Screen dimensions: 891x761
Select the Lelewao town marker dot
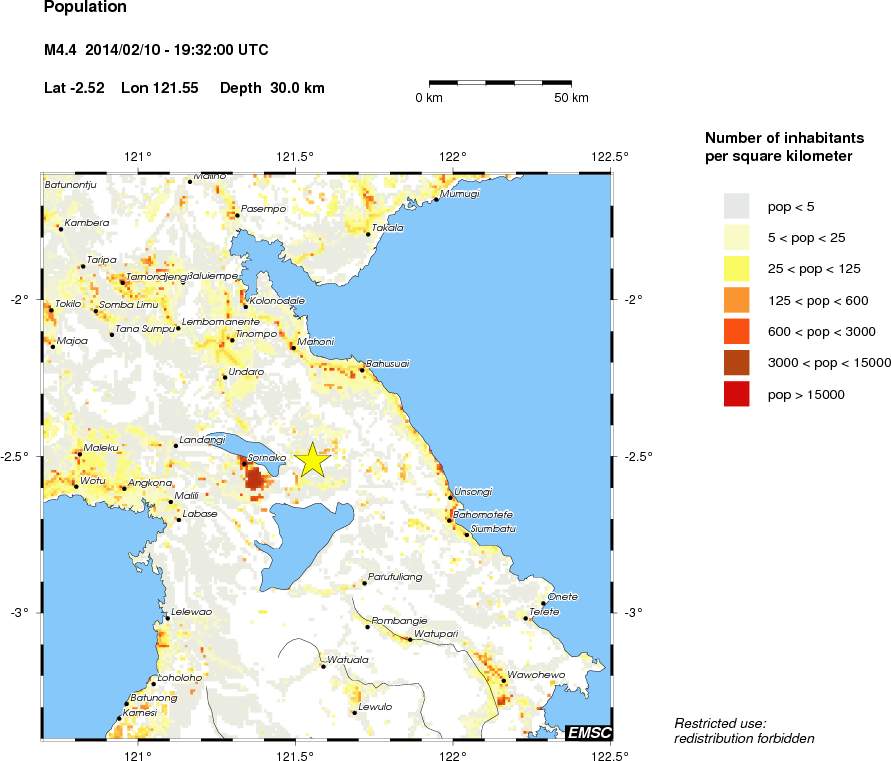pyautogui.click(x=167, y=618)
